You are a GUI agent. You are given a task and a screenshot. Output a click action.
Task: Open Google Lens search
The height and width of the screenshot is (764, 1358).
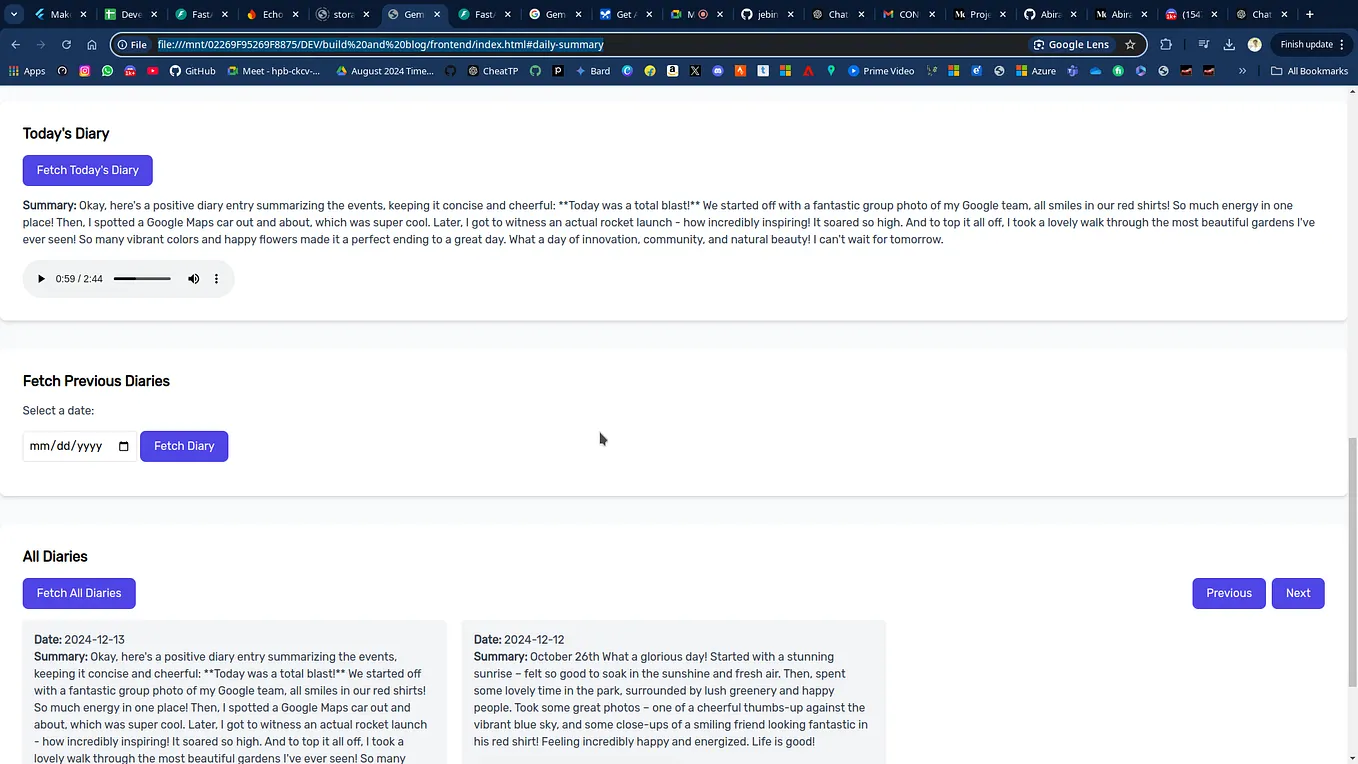coord(1071,45)
